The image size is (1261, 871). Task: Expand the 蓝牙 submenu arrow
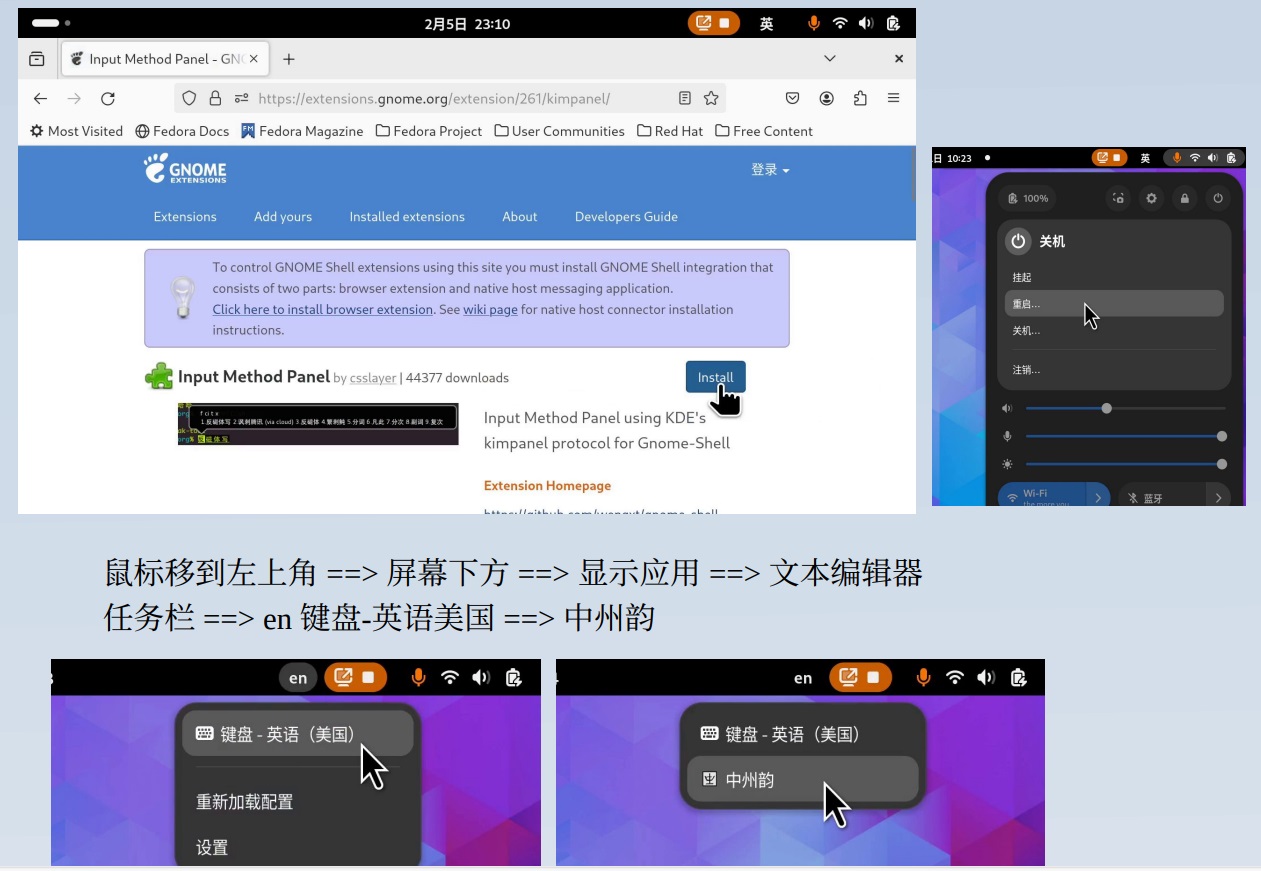point(1218,497)
